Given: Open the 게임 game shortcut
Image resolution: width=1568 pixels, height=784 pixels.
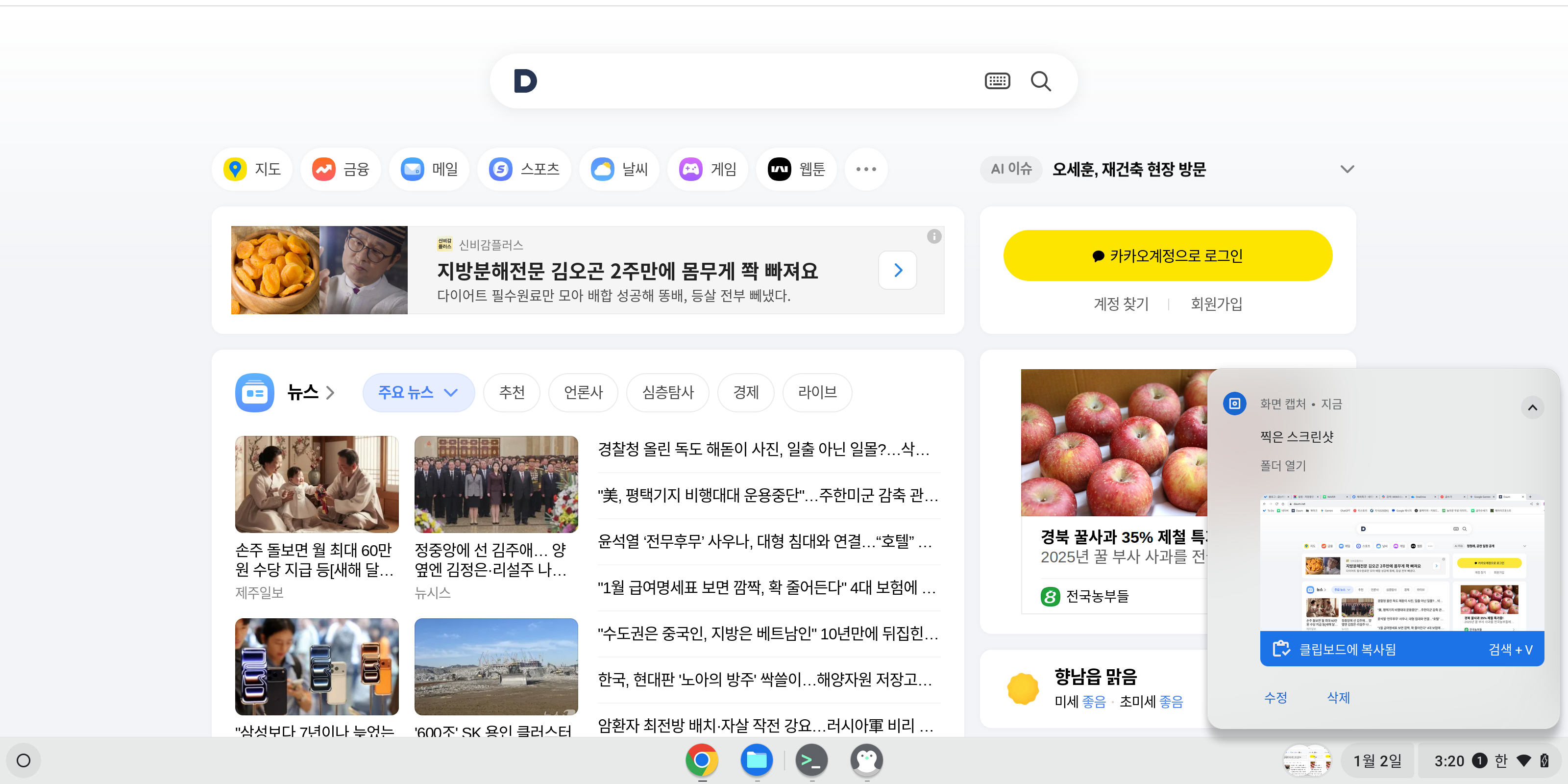Looking at the screenshot, I should [708, 169].
